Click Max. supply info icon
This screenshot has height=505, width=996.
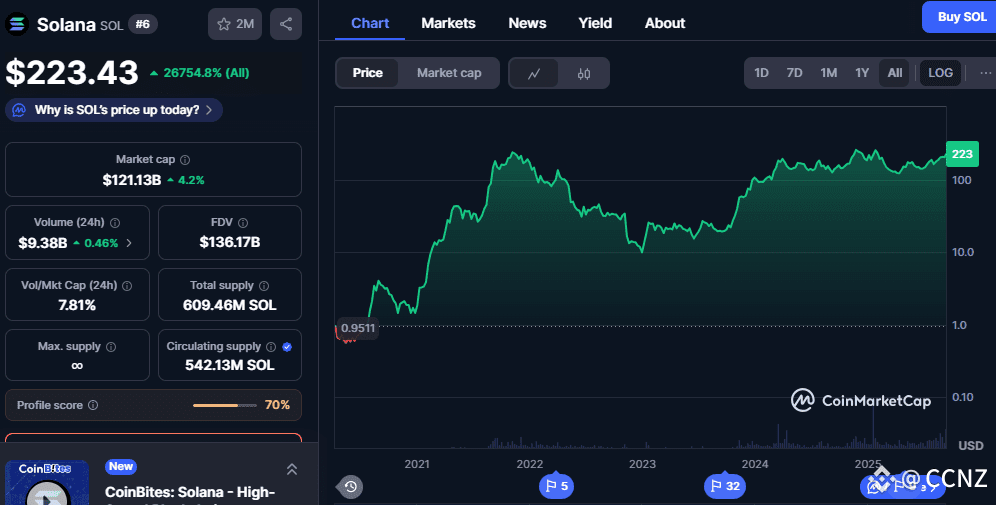(x=111, y=347)
